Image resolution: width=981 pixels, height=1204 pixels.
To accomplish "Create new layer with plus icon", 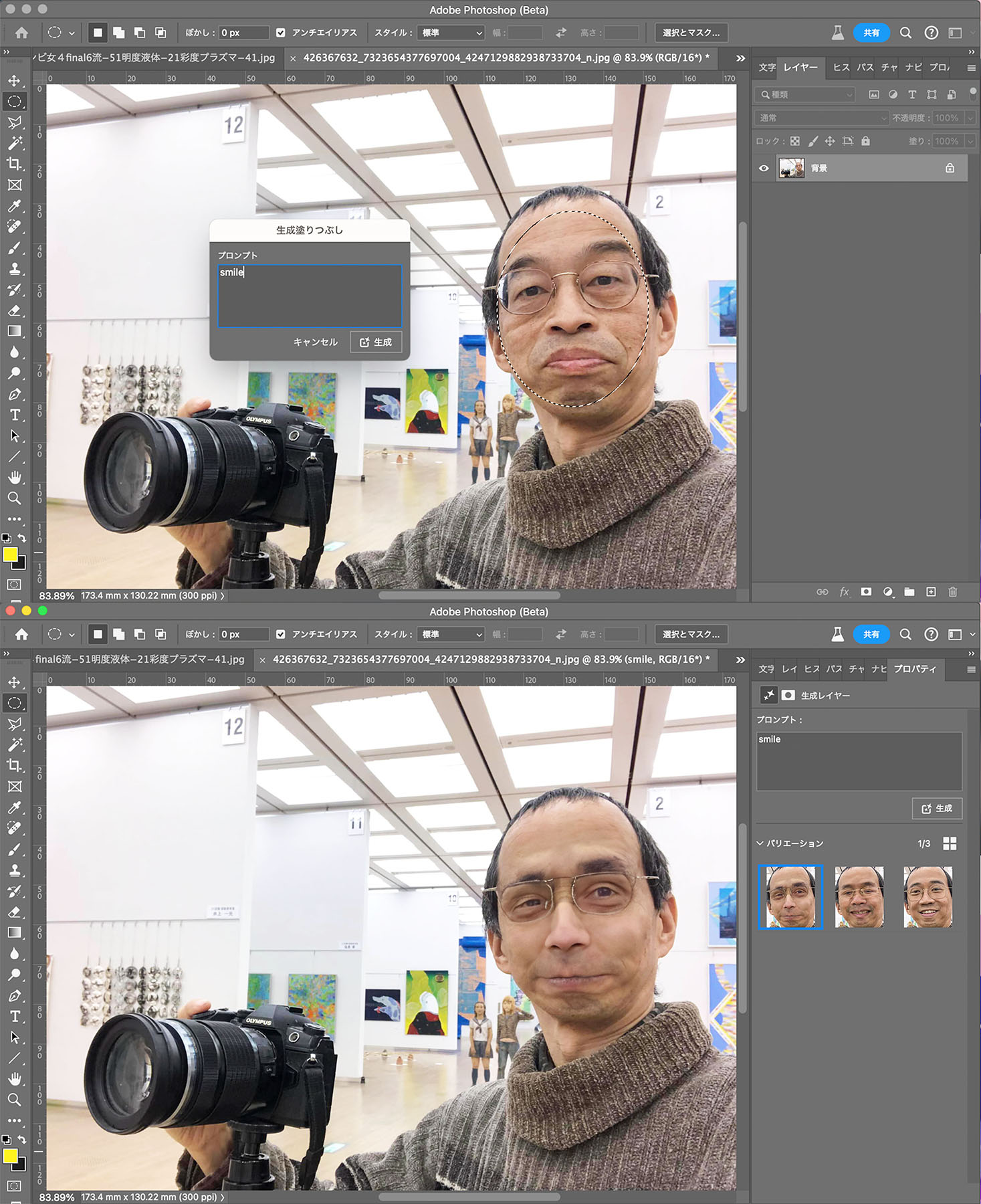I will pyautogui.click(x=930, y=592).
